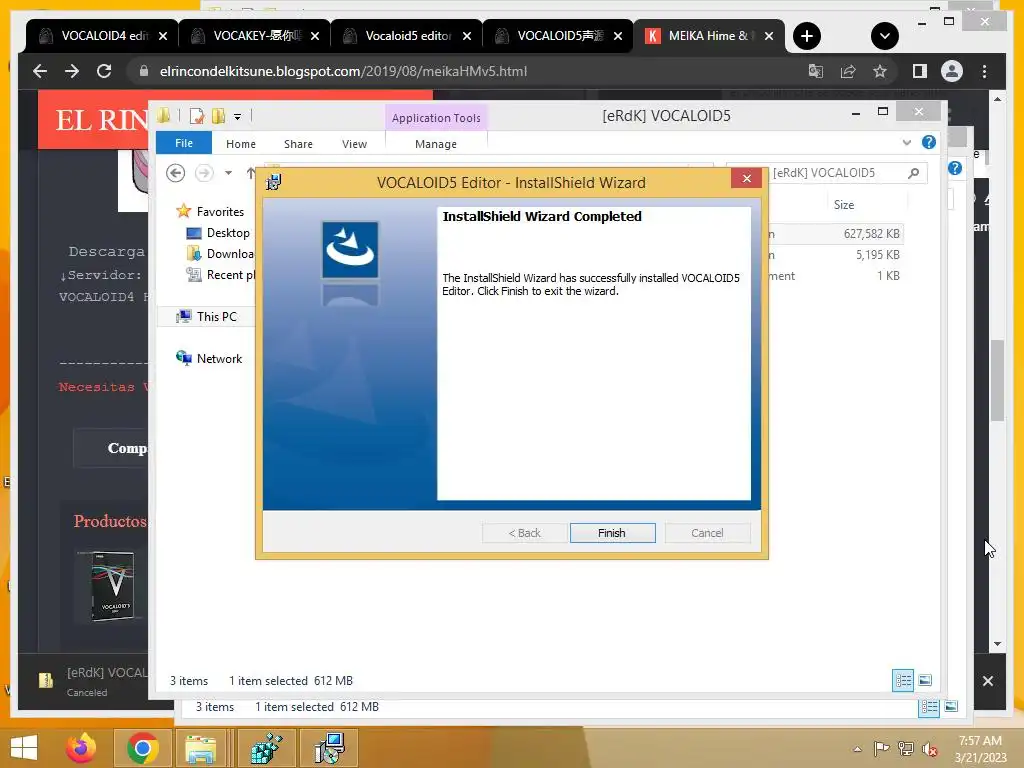Click New folder icon in quick access toolbar
This screenshot has height=768, width=1024.
pyautogui.click(x=218, y=116)
